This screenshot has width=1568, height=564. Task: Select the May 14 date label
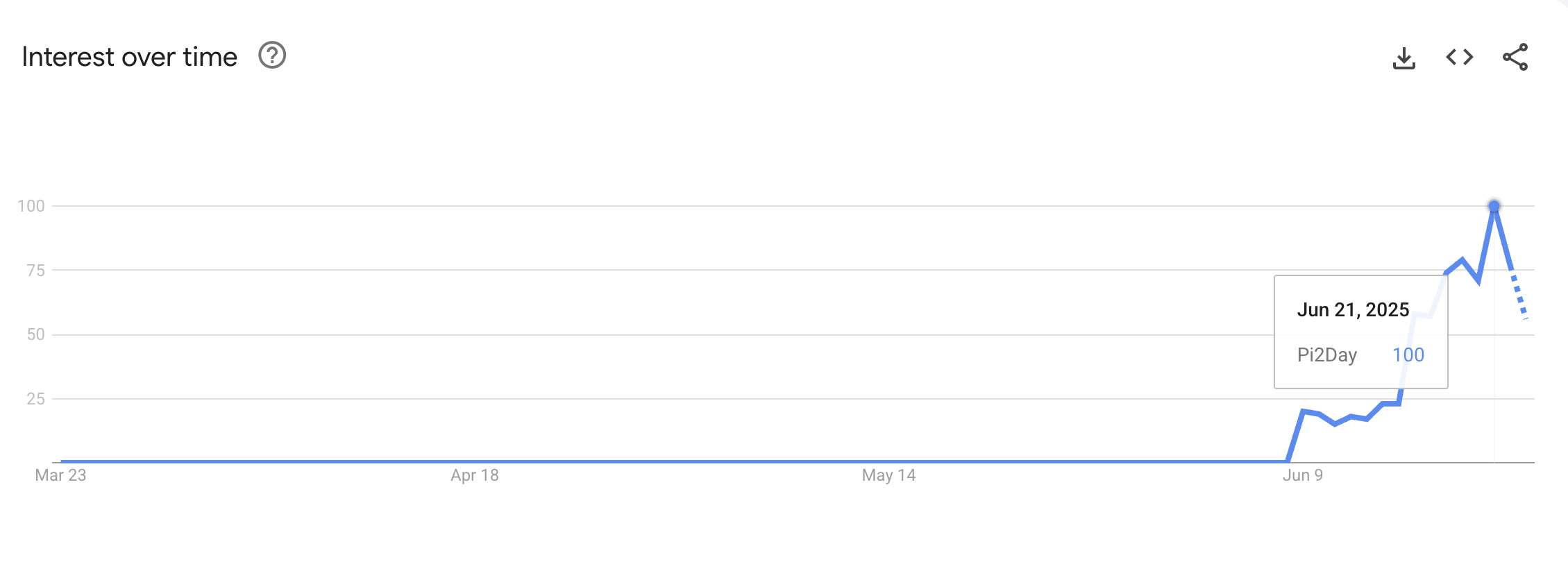[x=888, y=475]
